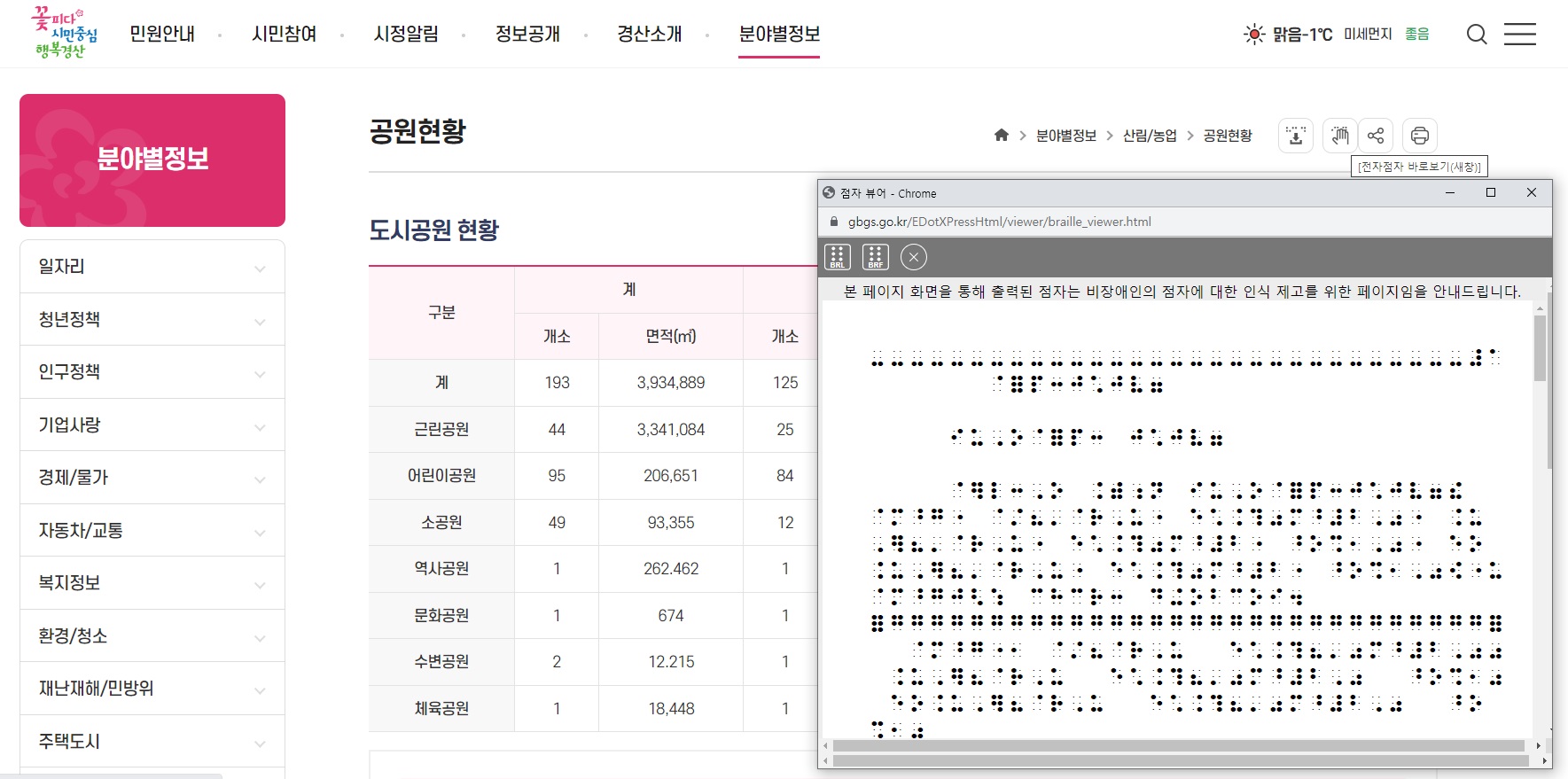Expand the 복지정보 sidebar section

pos(152,583)
